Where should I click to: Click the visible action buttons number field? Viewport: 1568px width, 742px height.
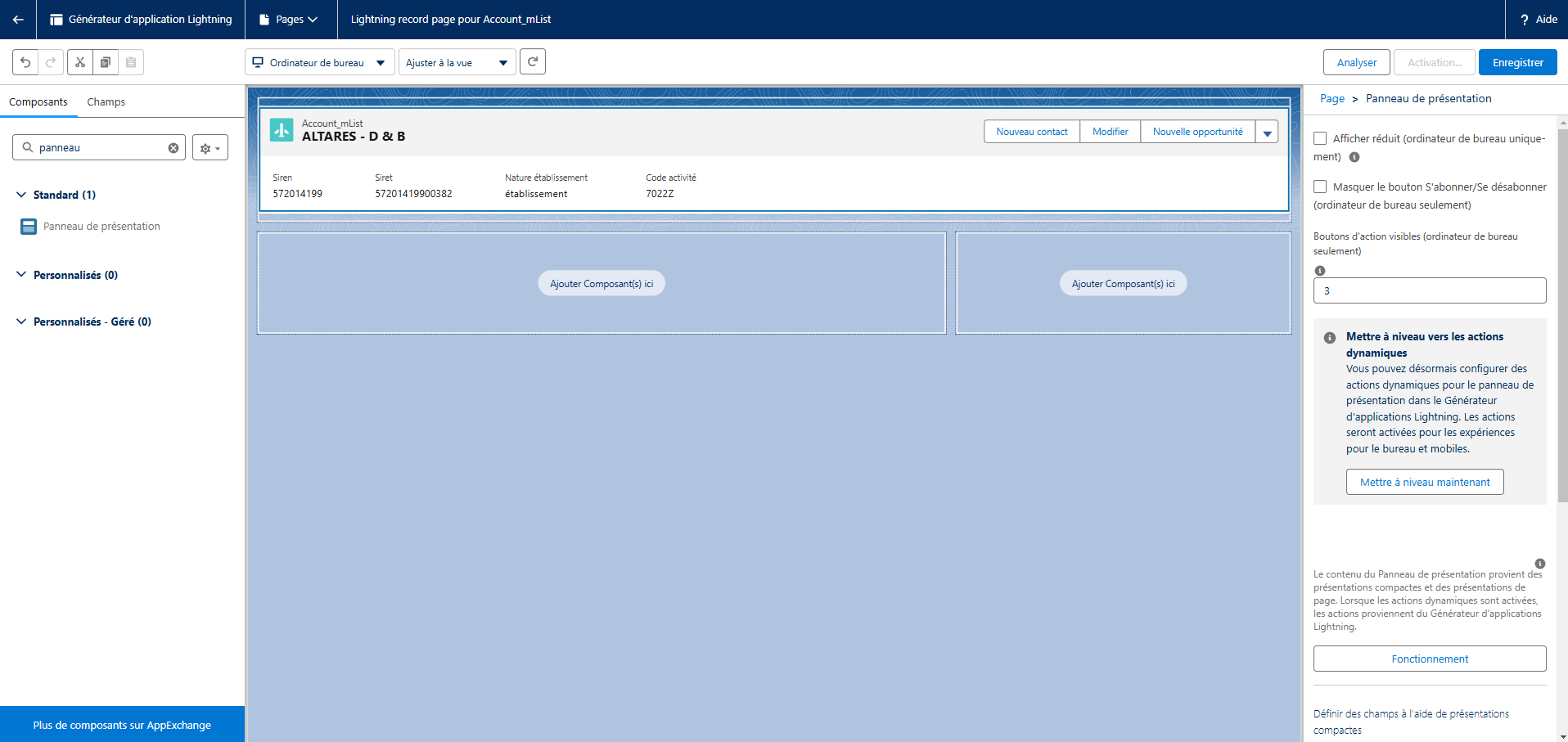click(x=1430, y=290)
